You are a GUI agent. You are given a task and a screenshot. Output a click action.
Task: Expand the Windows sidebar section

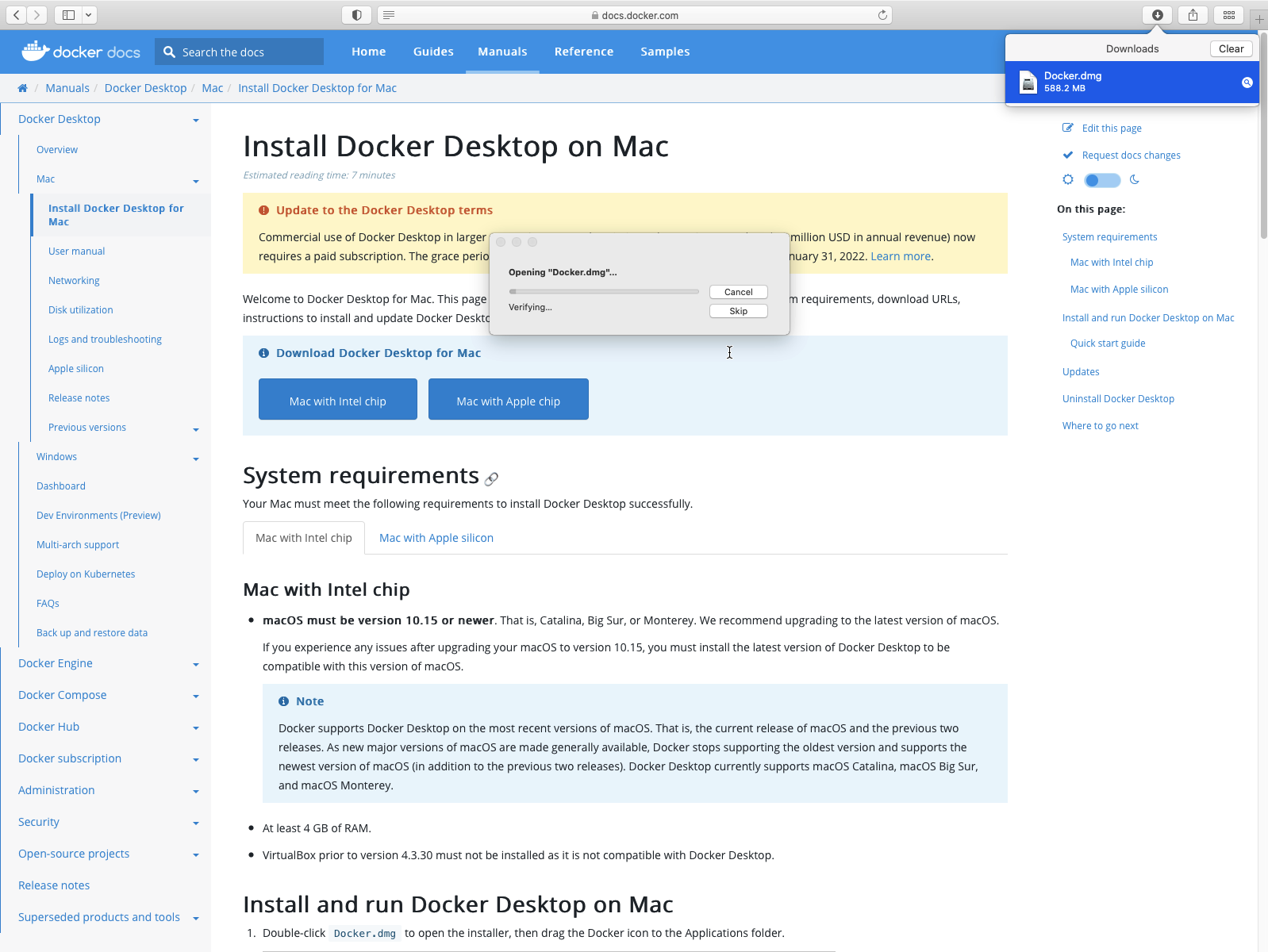click(195, 458)
